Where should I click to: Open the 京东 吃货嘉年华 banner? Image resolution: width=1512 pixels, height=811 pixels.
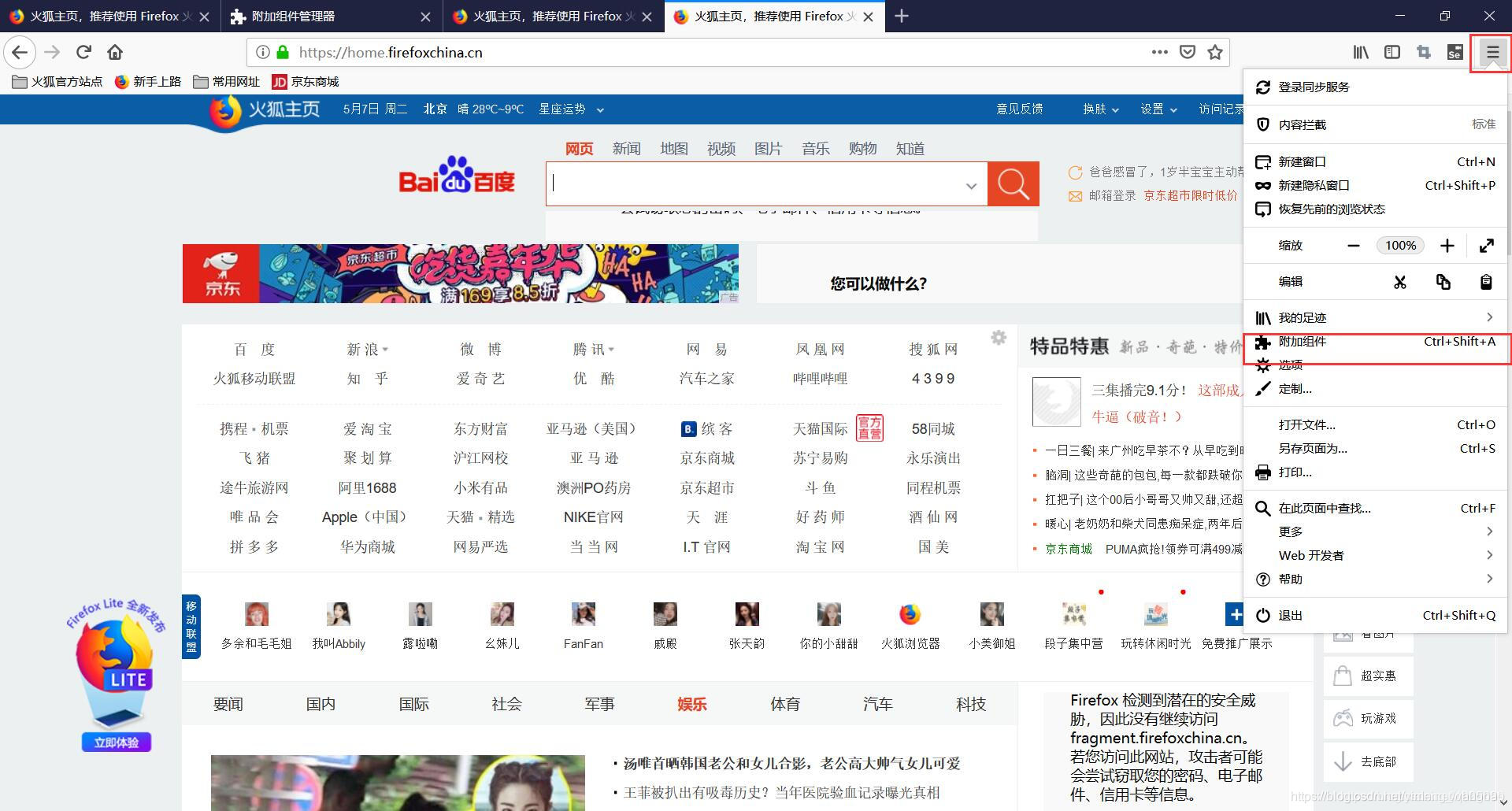(461, 273)
